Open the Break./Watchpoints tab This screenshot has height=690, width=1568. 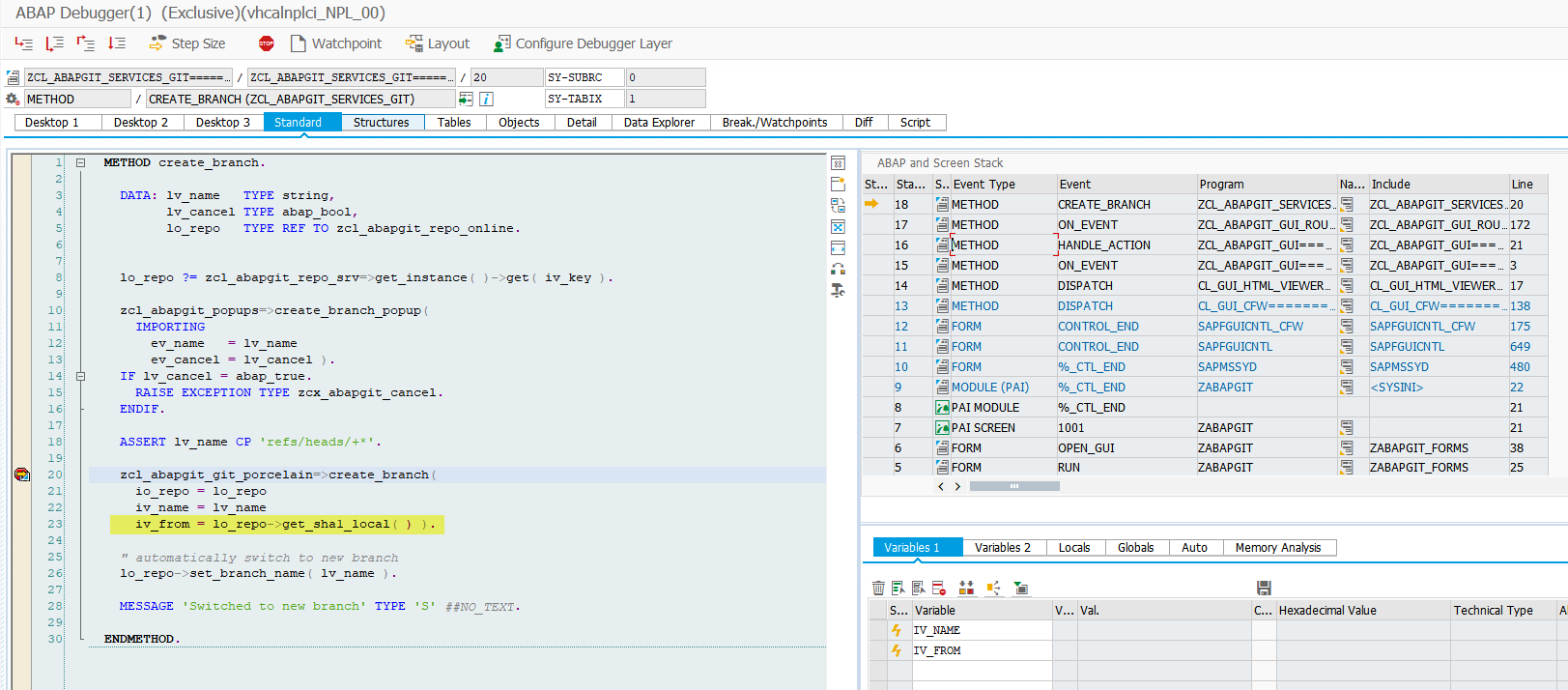click(x=775, y=123)
